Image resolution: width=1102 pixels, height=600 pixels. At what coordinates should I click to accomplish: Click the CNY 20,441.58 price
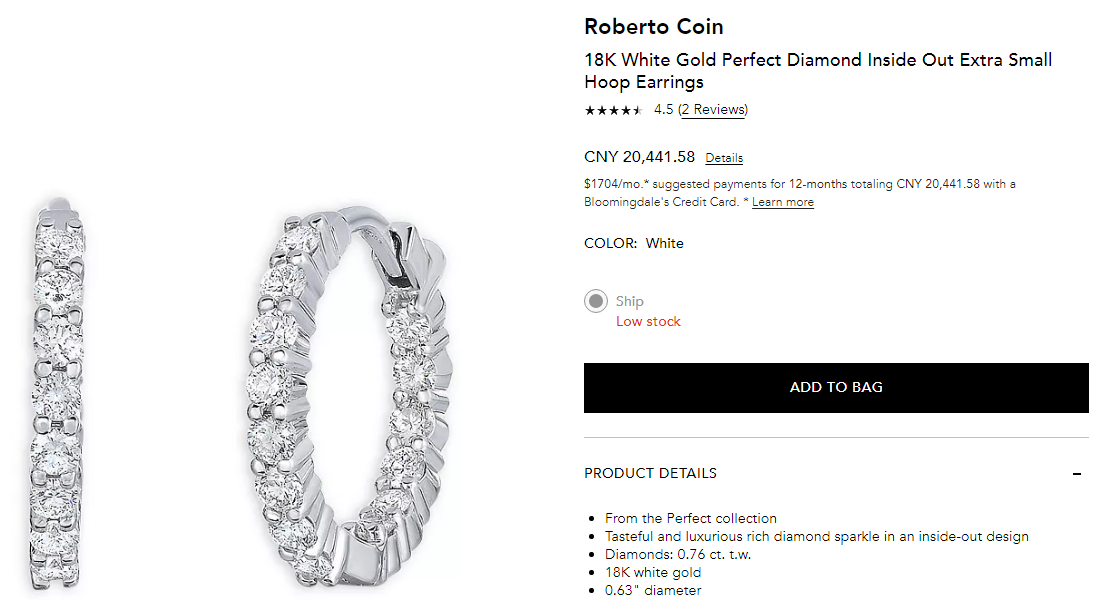click(x=639, y=157)
